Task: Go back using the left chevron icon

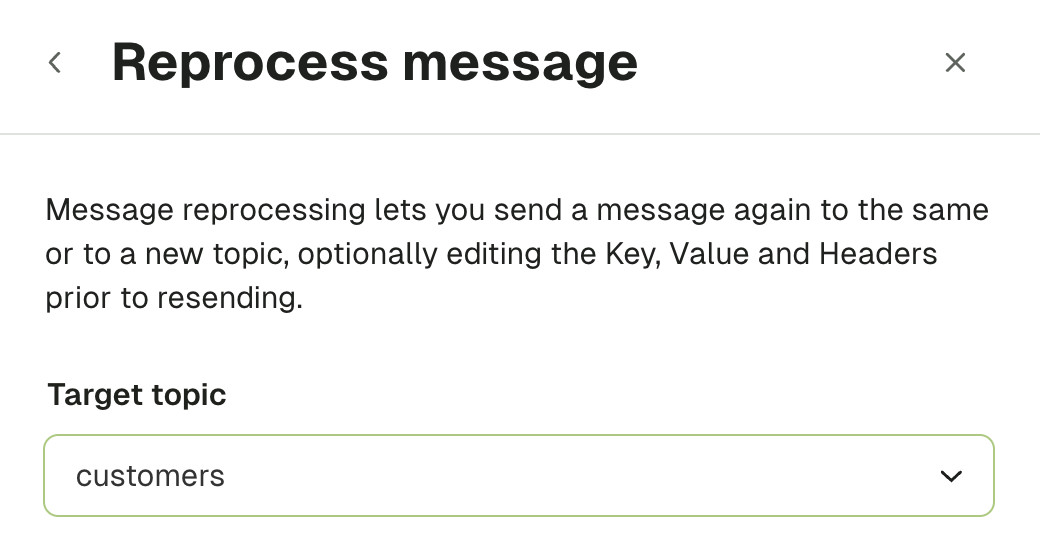Action: coord(55,63)
